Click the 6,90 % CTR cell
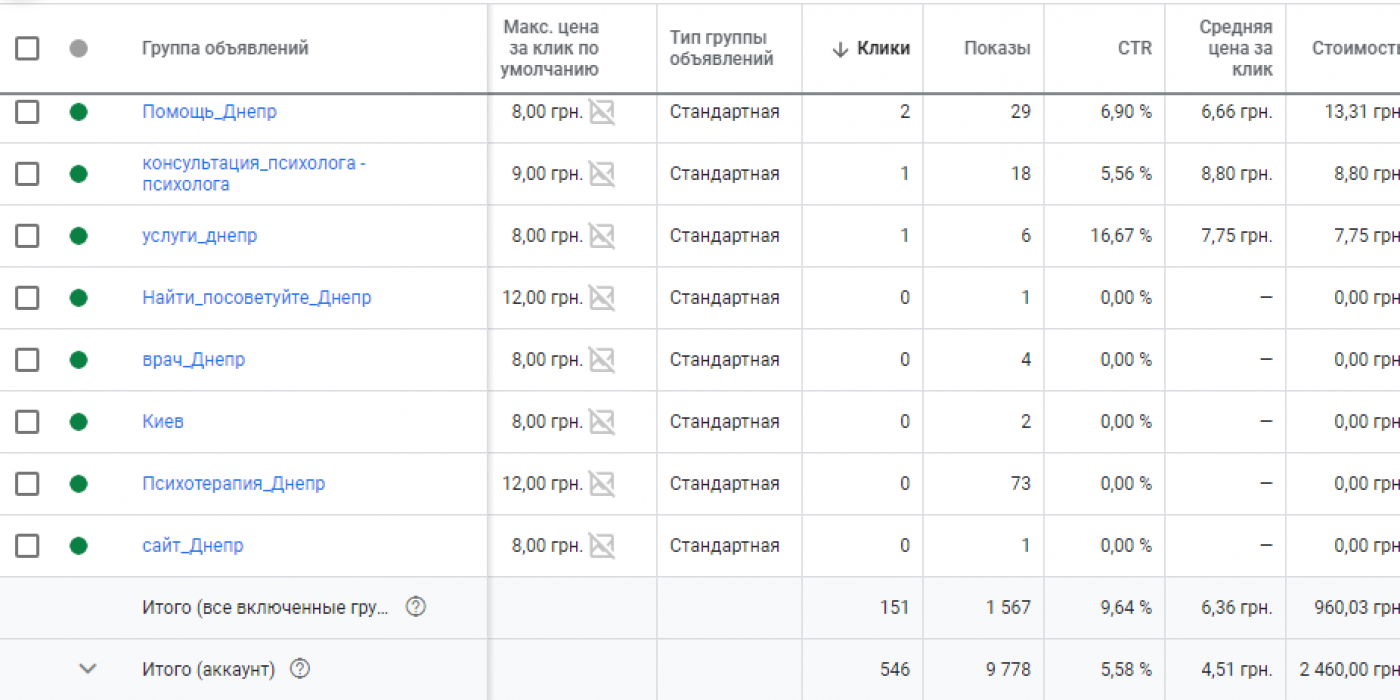The image size is (1400, 700). pyautogui.click(x=1126, y=112)
